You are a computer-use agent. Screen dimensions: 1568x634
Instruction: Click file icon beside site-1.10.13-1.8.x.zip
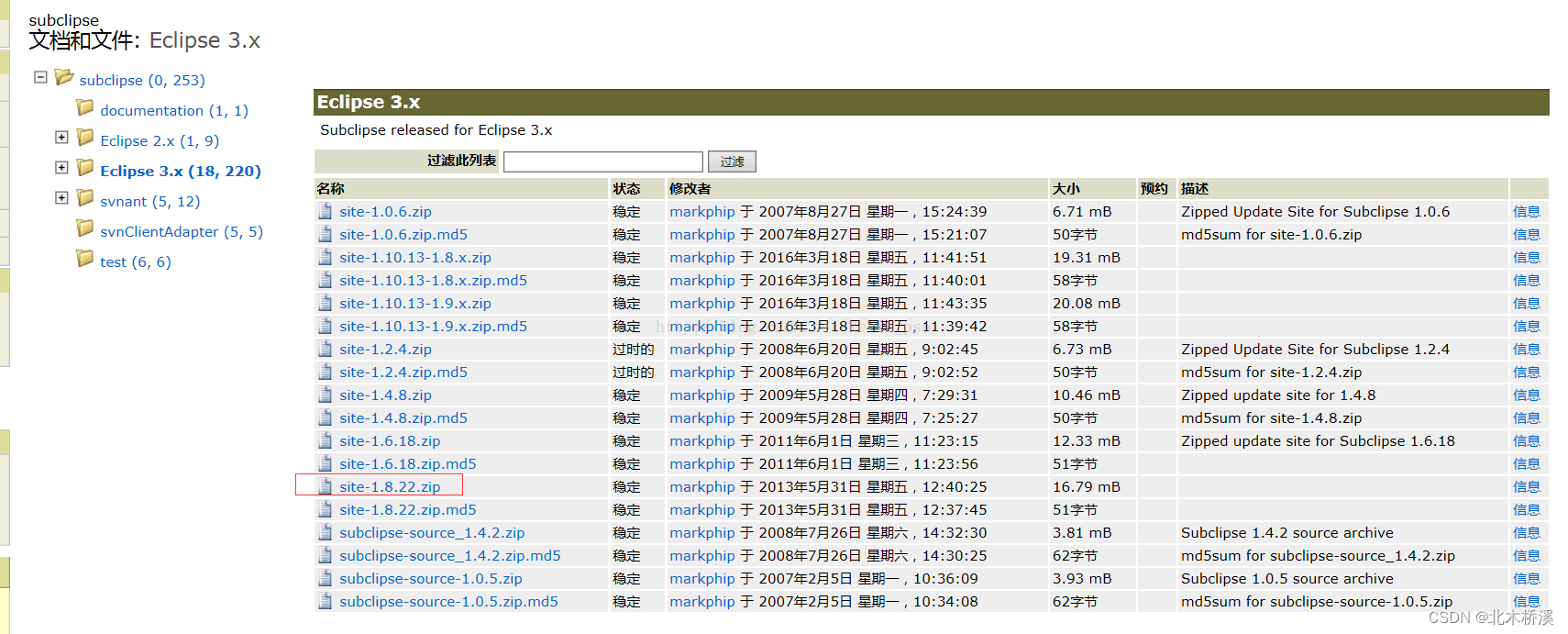click(x=326, y=257)
